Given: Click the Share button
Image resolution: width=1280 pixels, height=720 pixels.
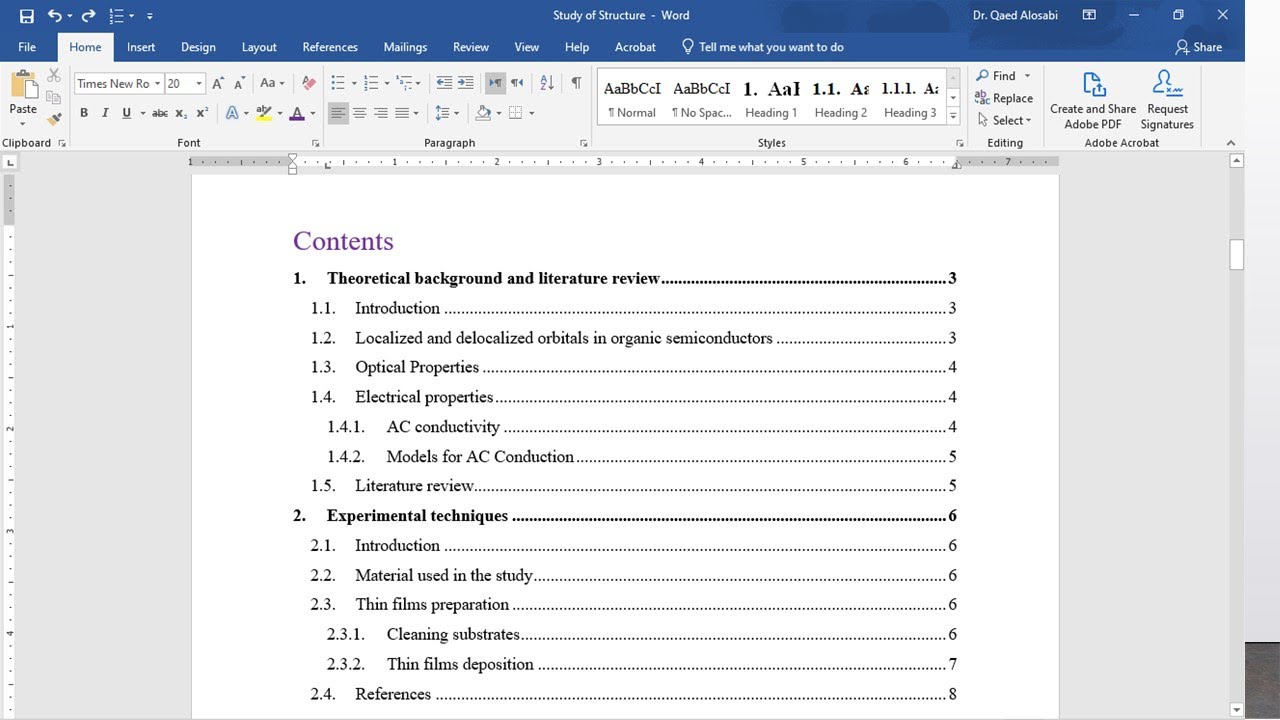Looking at the screenshot, I should [x=1198, y=47].
